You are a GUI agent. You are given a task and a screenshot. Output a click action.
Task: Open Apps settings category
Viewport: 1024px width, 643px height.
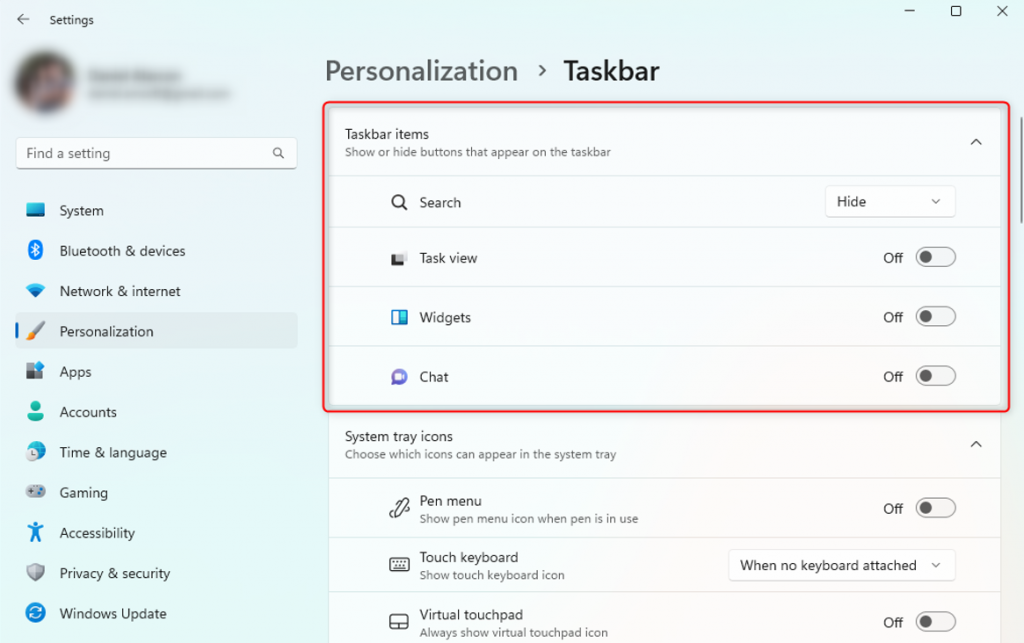[157, 371]
